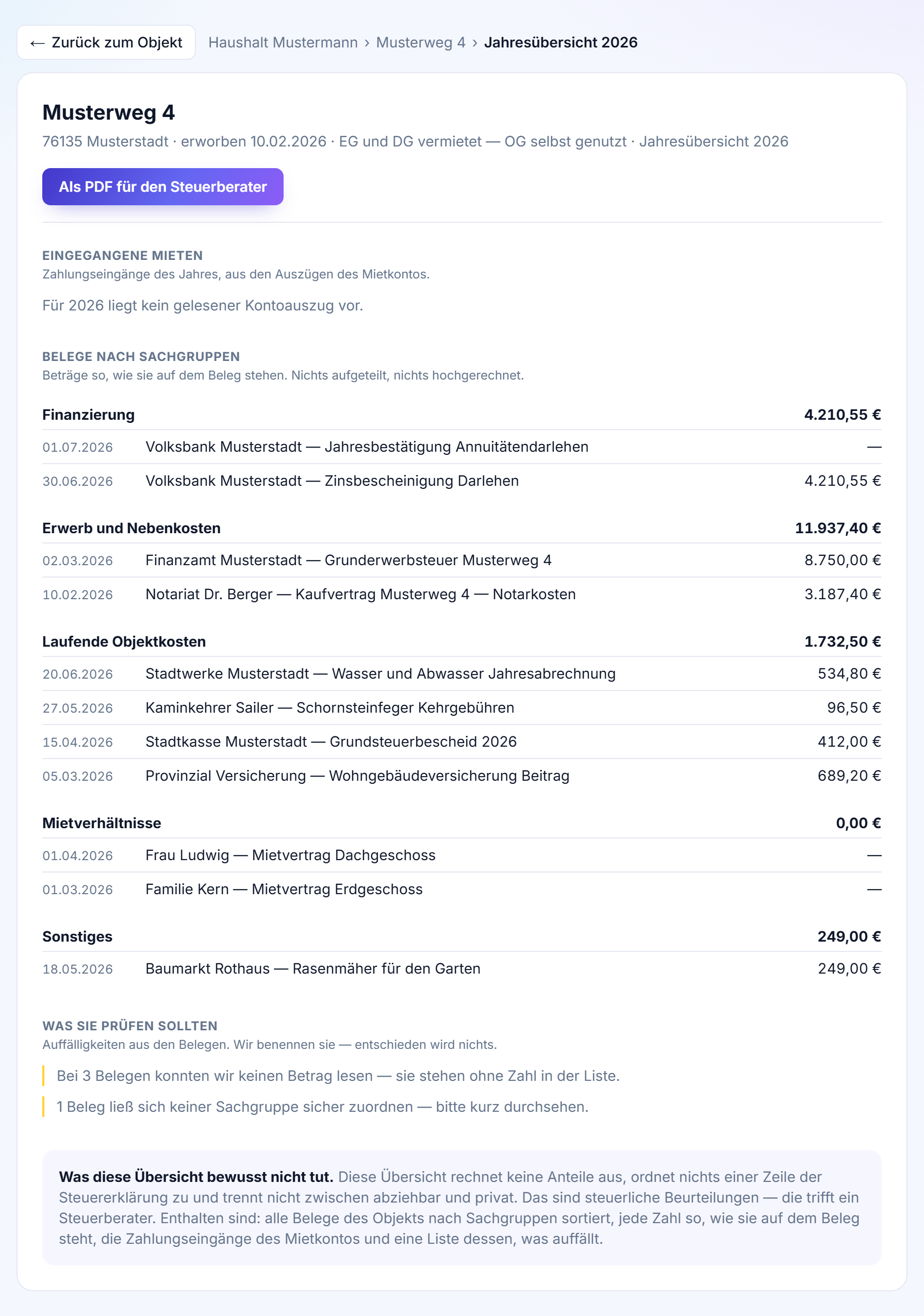This screenshot has width=924, height=1316.
Task: Open the Zinsbescheinigung Darlehen receipt row
Action: pos(462,481)
